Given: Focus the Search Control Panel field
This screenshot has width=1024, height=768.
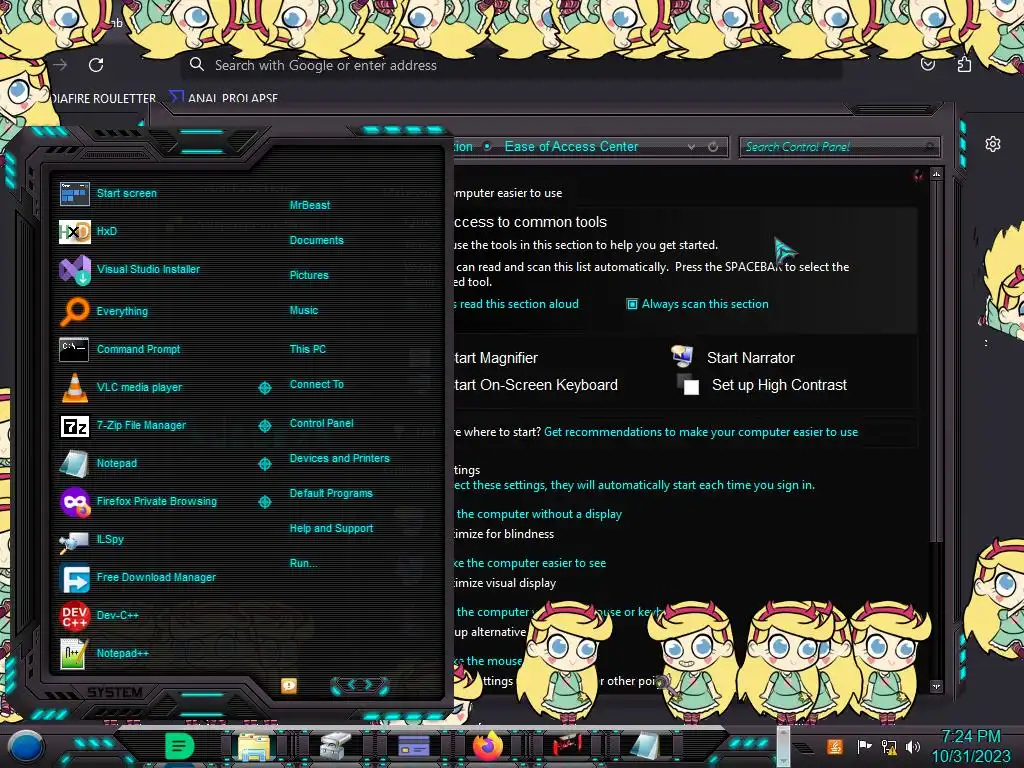Looking at the screenshot, I should [839, 147].
